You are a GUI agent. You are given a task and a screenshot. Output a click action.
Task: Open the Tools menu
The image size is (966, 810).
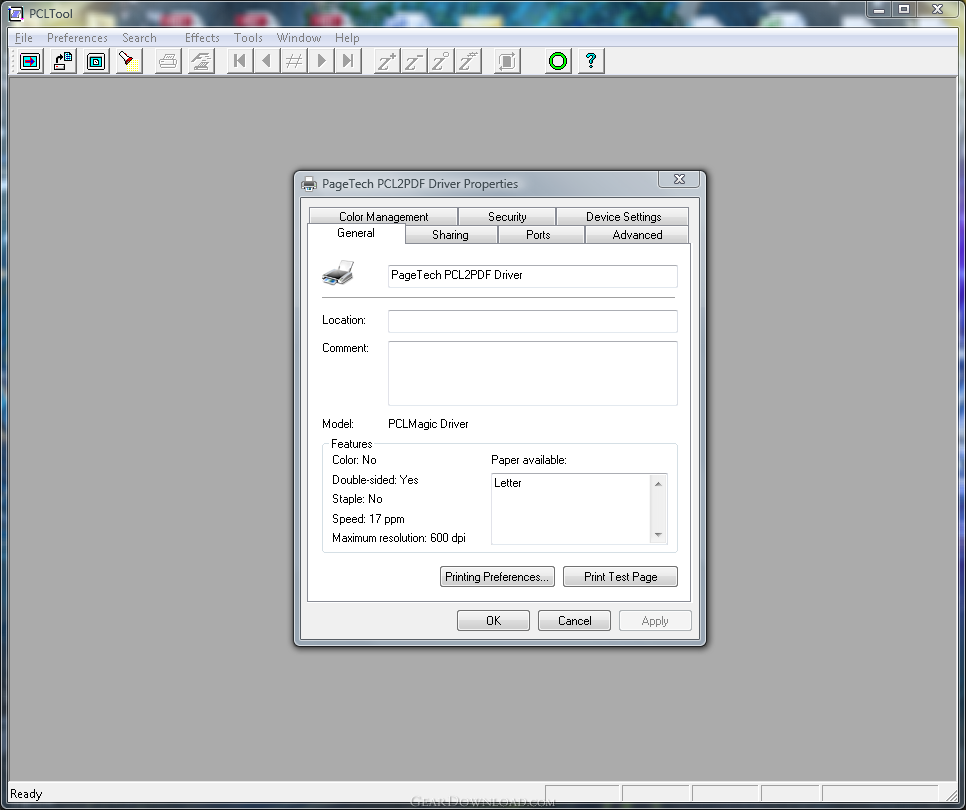point(248,38)
